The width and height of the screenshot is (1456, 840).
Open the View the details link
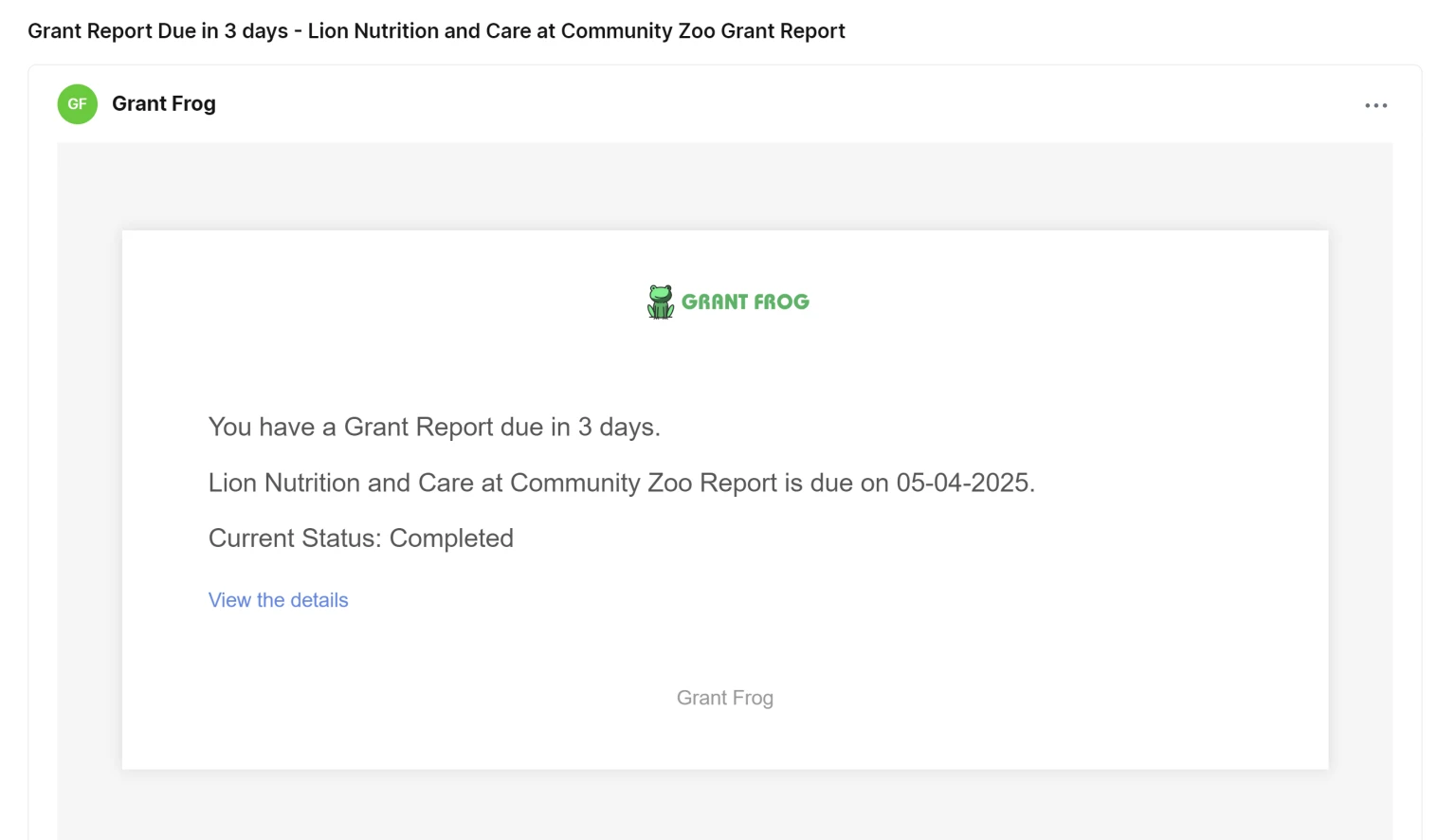(x=278, y=600)
